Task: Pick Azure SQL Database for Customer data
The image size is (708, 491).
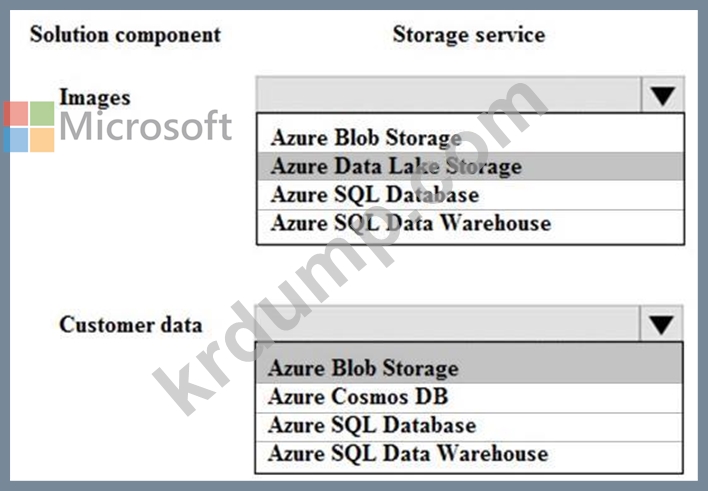Action: (469, 426)
